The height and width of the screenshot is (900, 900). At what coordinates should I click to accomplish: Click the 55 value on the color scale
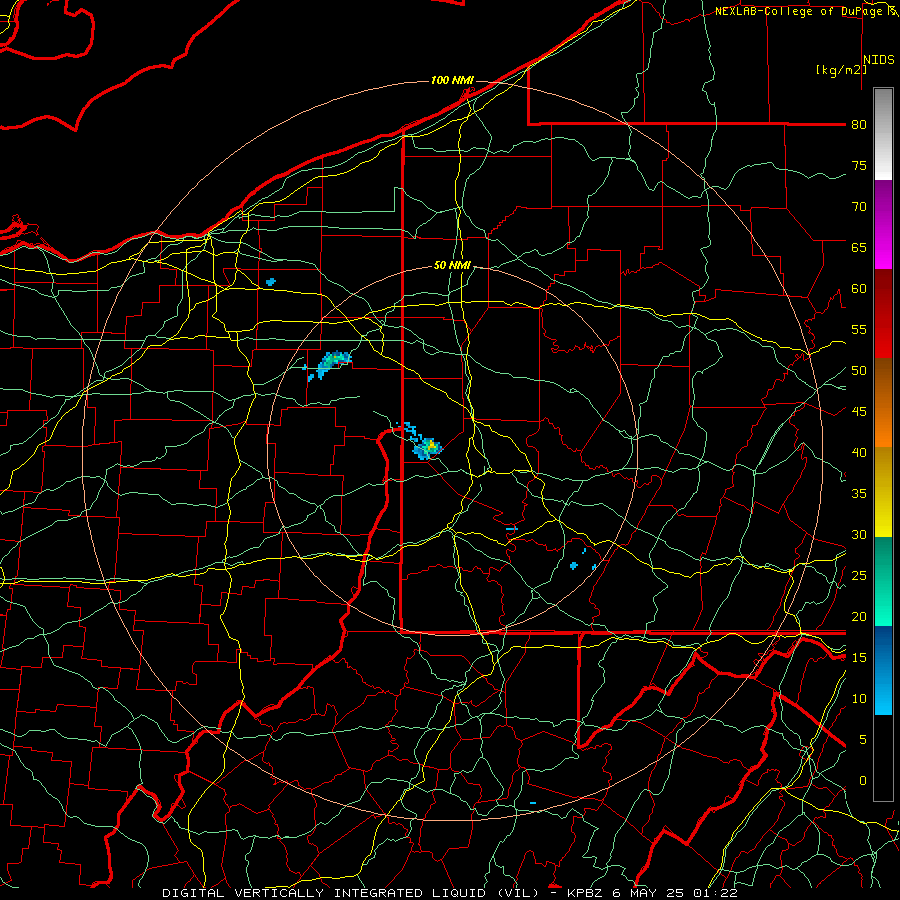859,330
